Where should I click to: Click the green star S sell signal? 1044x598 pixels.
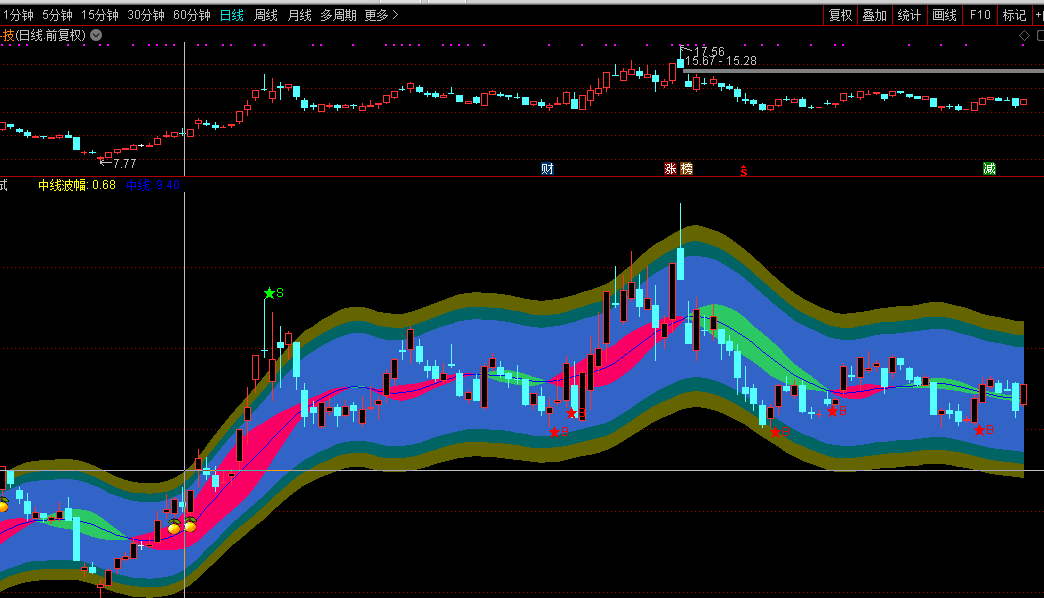(269, 293)
